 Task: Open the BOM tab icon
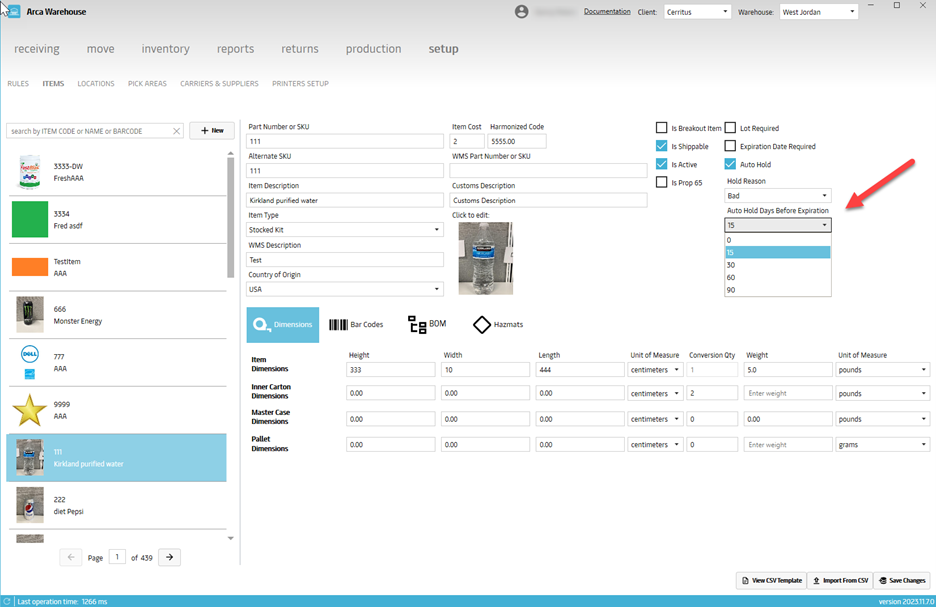coord(417,325)
